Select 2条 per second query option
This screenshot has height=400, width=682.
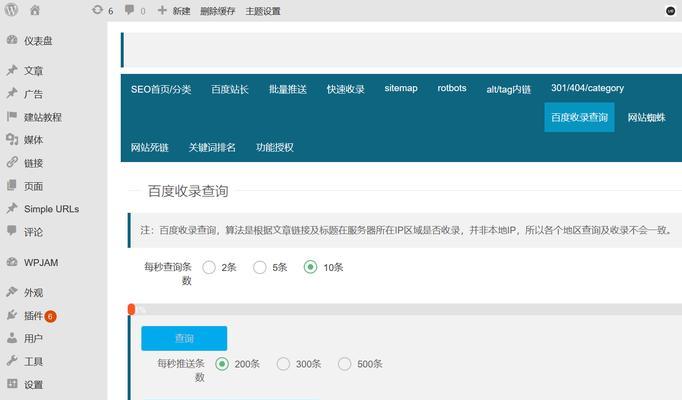click(x=209, y=267)
